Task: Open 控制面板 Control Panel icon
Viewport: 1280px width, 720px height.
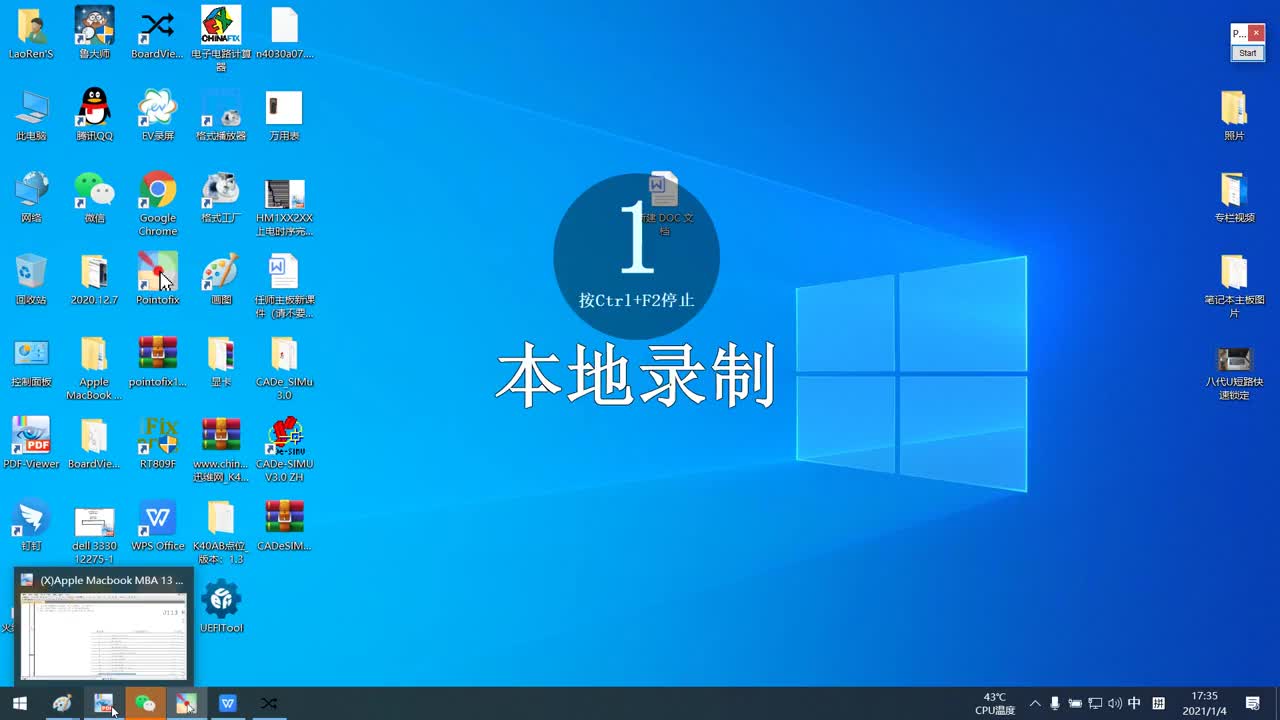Action: (x=31, y=361)
